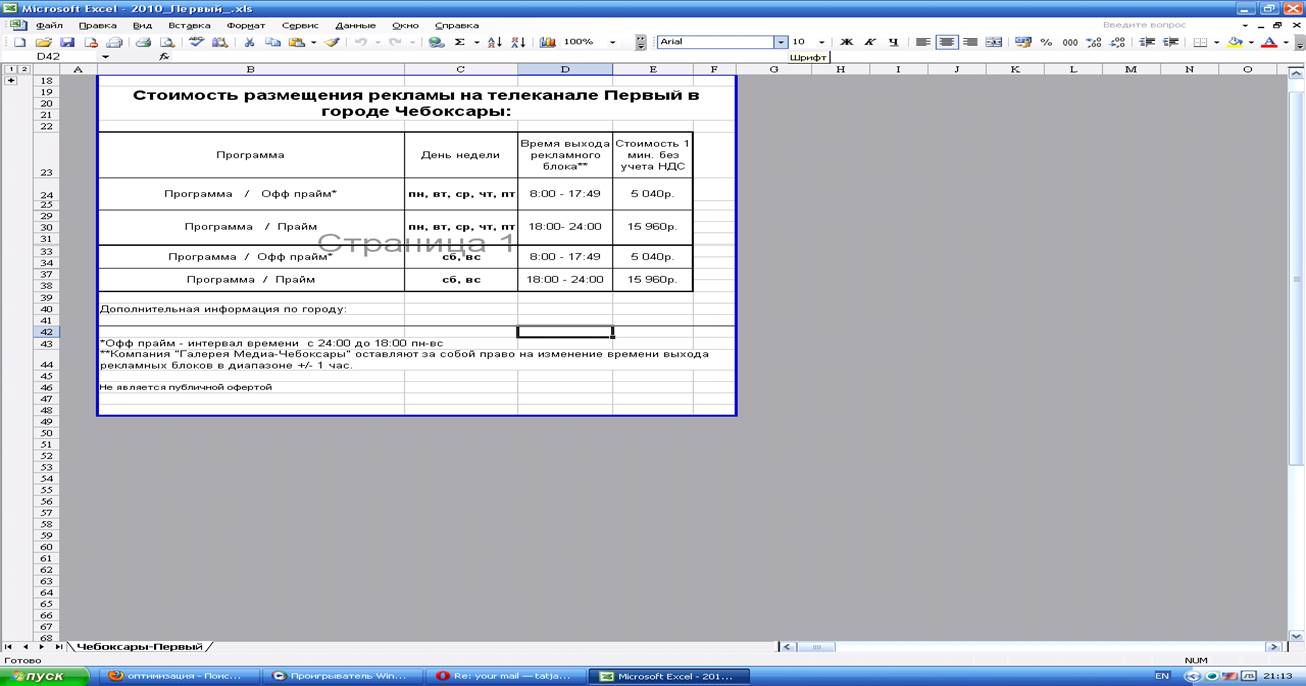The image size is (1306, 686).
Task: Open the Print Preview icon
Action: coord(167,43)
